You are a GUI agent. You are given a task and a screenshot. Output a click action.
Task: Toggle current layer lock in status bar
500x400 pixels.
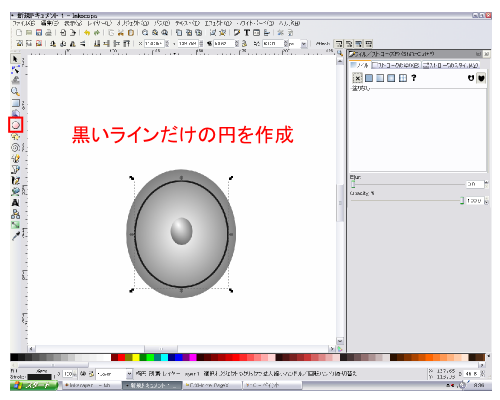pos(91,374)
